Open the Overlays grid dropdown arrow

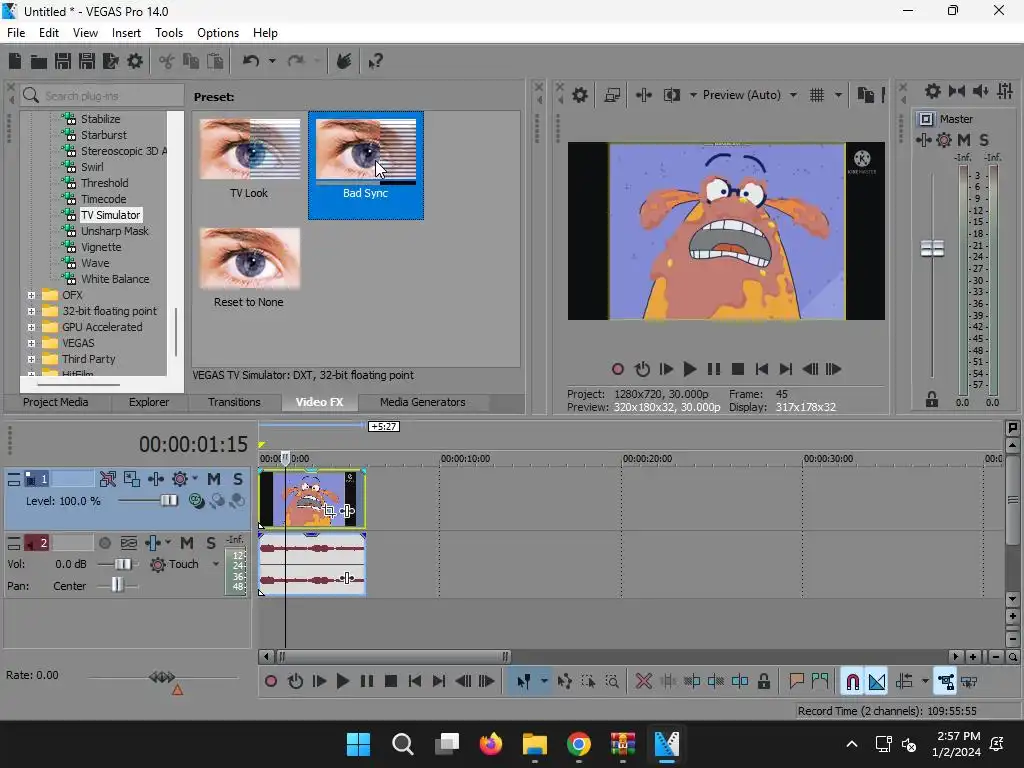click(839, 95)
